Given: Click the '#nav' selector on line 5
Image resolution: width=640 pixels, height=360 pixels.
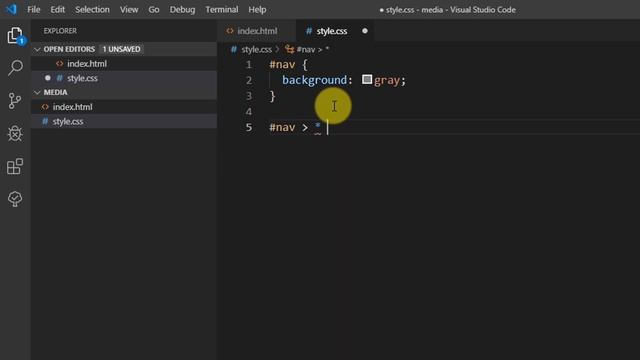Looking at the screenshot, I should pos(282,127).
